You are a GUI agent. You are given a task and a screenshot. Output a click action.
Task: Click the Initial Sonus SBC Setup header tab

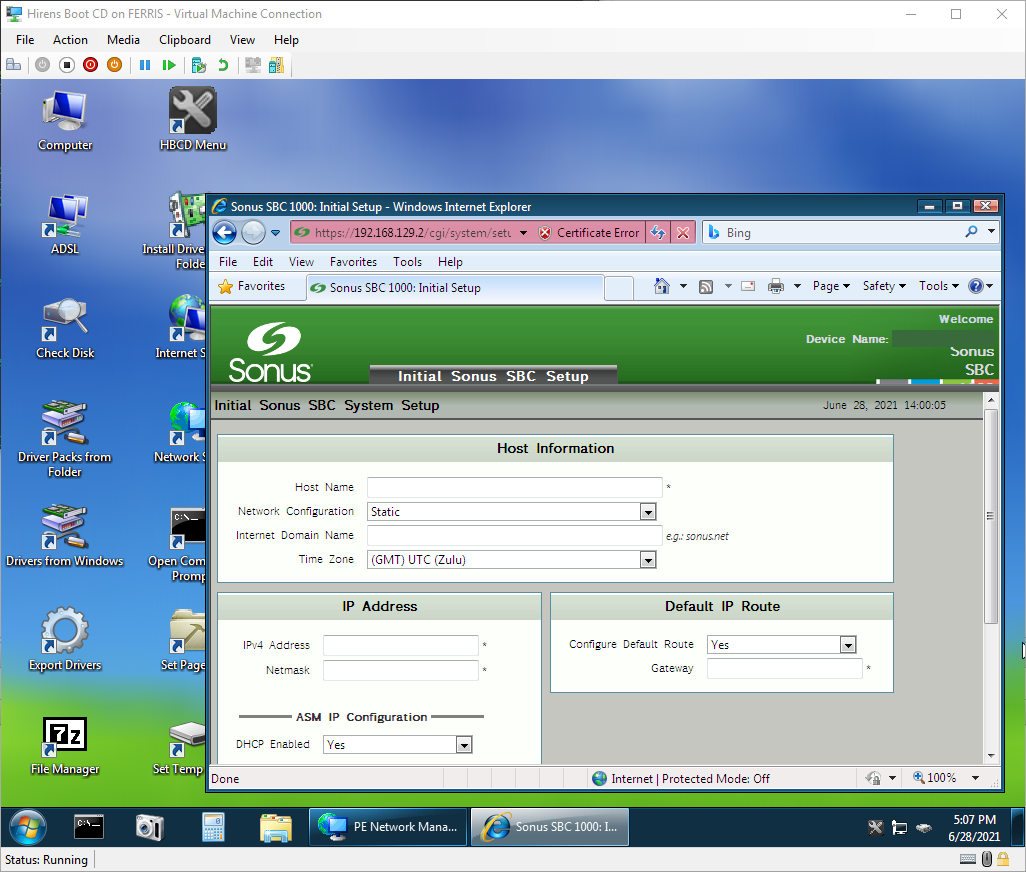coord(493,376)
